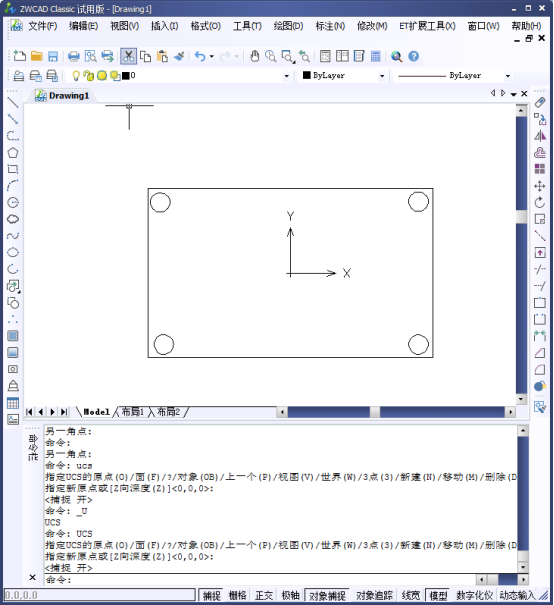Screen dimensions: 554x605
Task: Select the Rectangle drawing tool
Action: tap(13, 169)
